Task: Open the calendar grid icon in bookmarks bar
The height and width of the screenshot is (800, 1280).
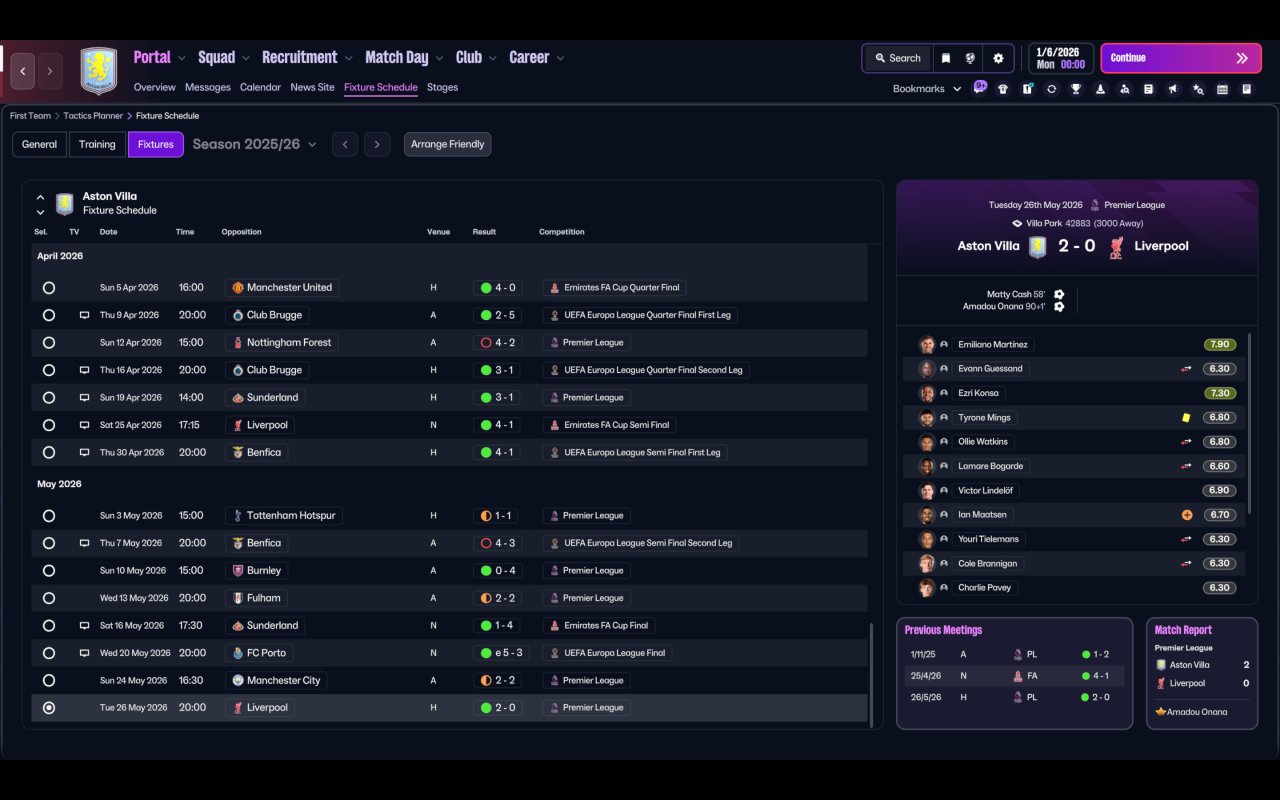Action: coord(1222,89)
